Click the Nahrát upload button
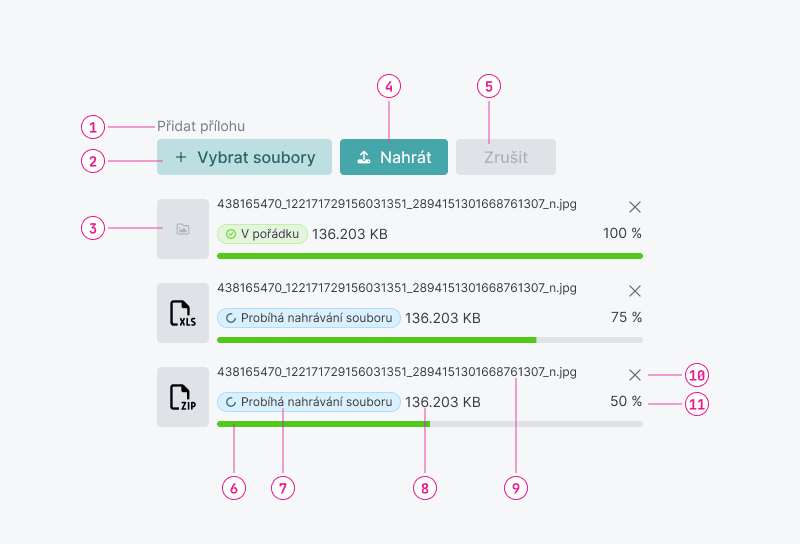This screenshot has height=544, width=800. tap(394, 157)
